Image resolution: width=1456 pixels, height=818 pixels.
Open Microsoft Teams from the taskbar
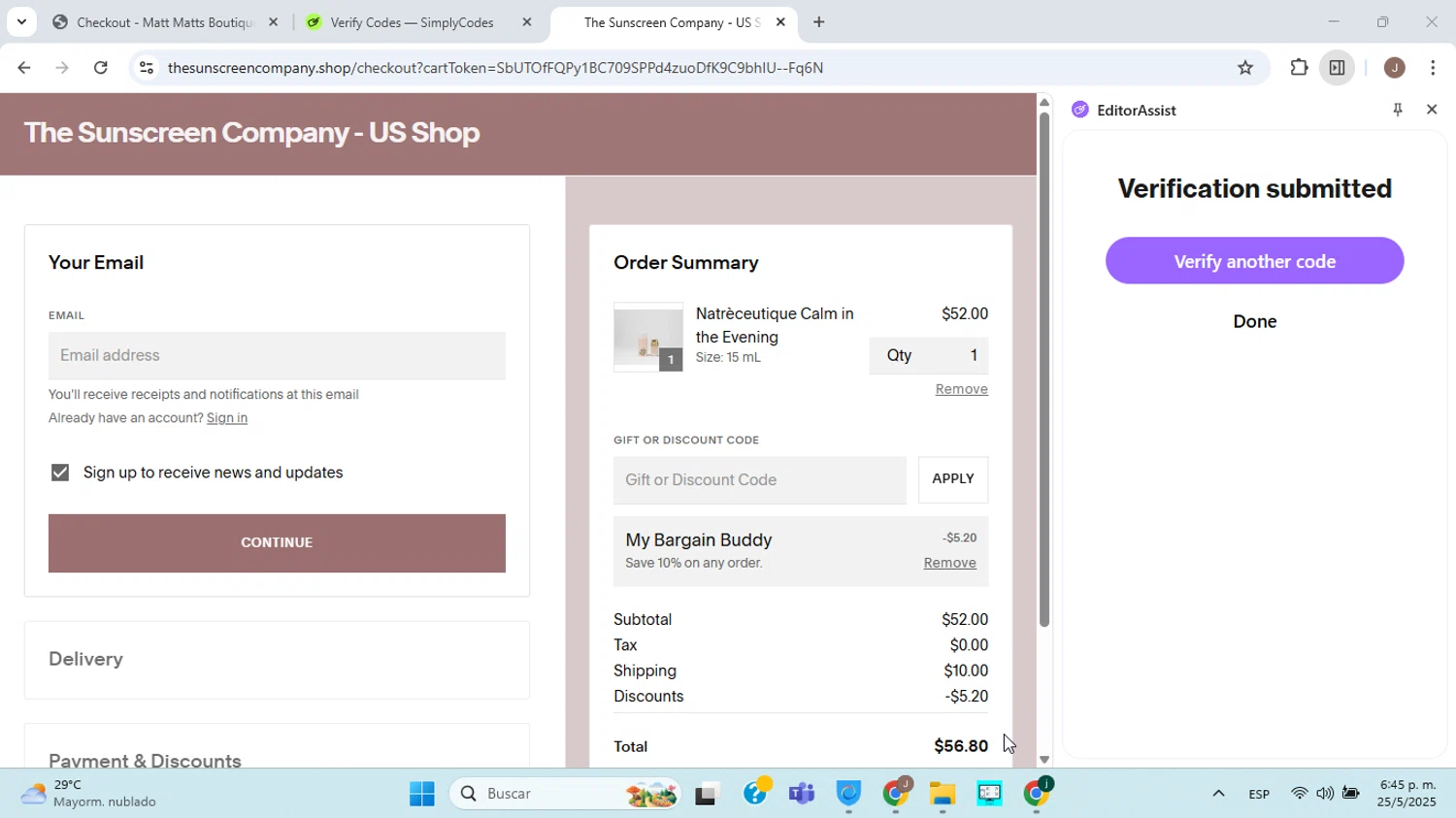(802, 794)
